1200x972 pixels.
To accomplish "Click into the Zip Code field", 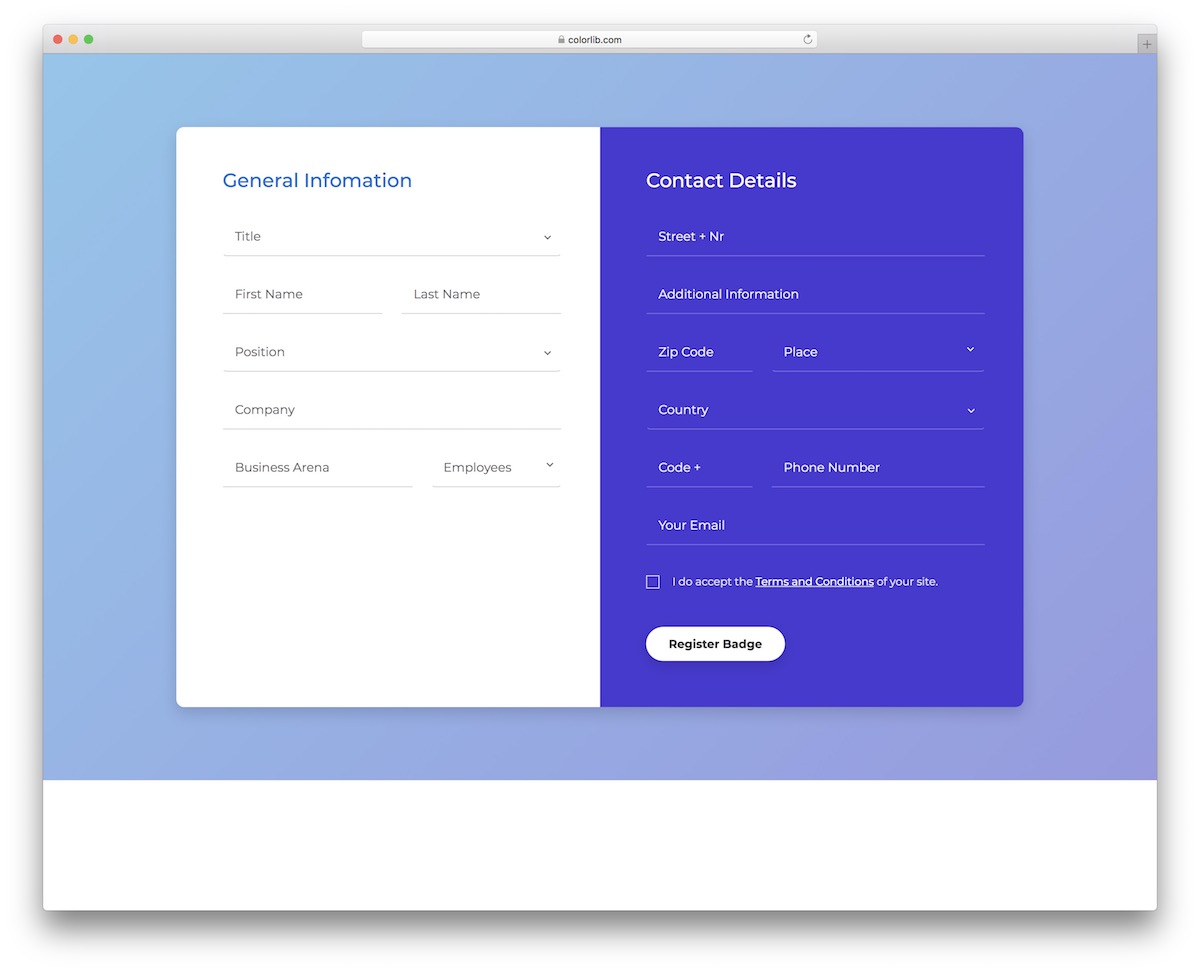I will [697, 352].
